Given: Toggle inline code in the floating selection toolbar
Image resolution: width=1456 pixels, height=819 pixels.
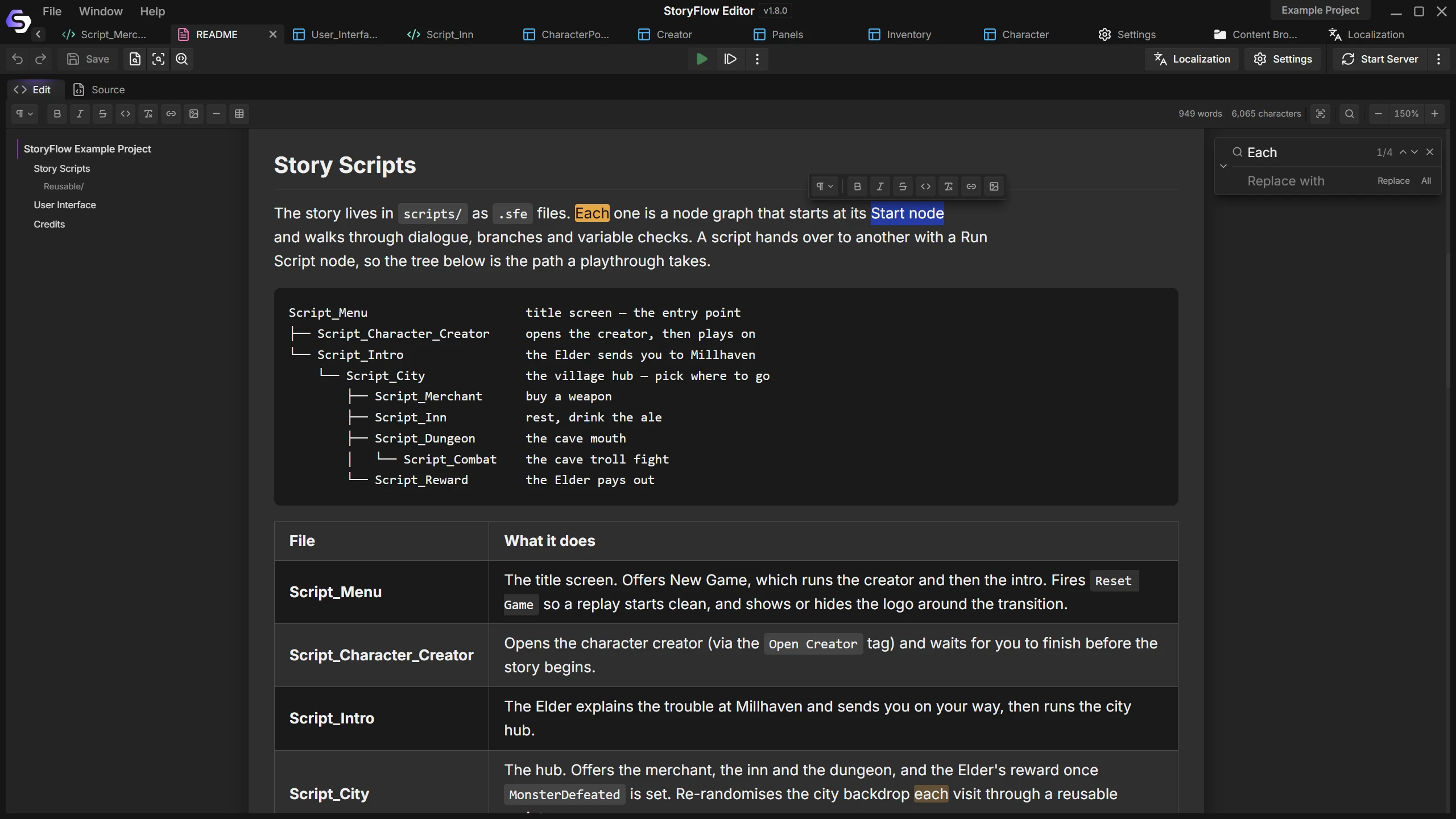Looking at the screenshot, I should point(925,187).
